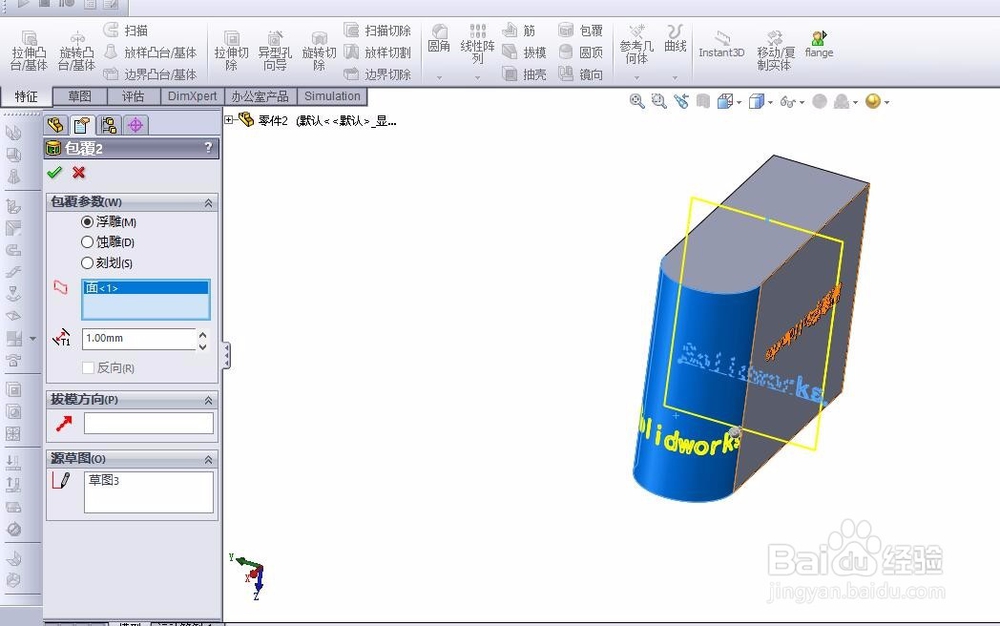The image size is (1000, 626).
Task: Open the DimXpertManager panel tab
Action: 135,124
